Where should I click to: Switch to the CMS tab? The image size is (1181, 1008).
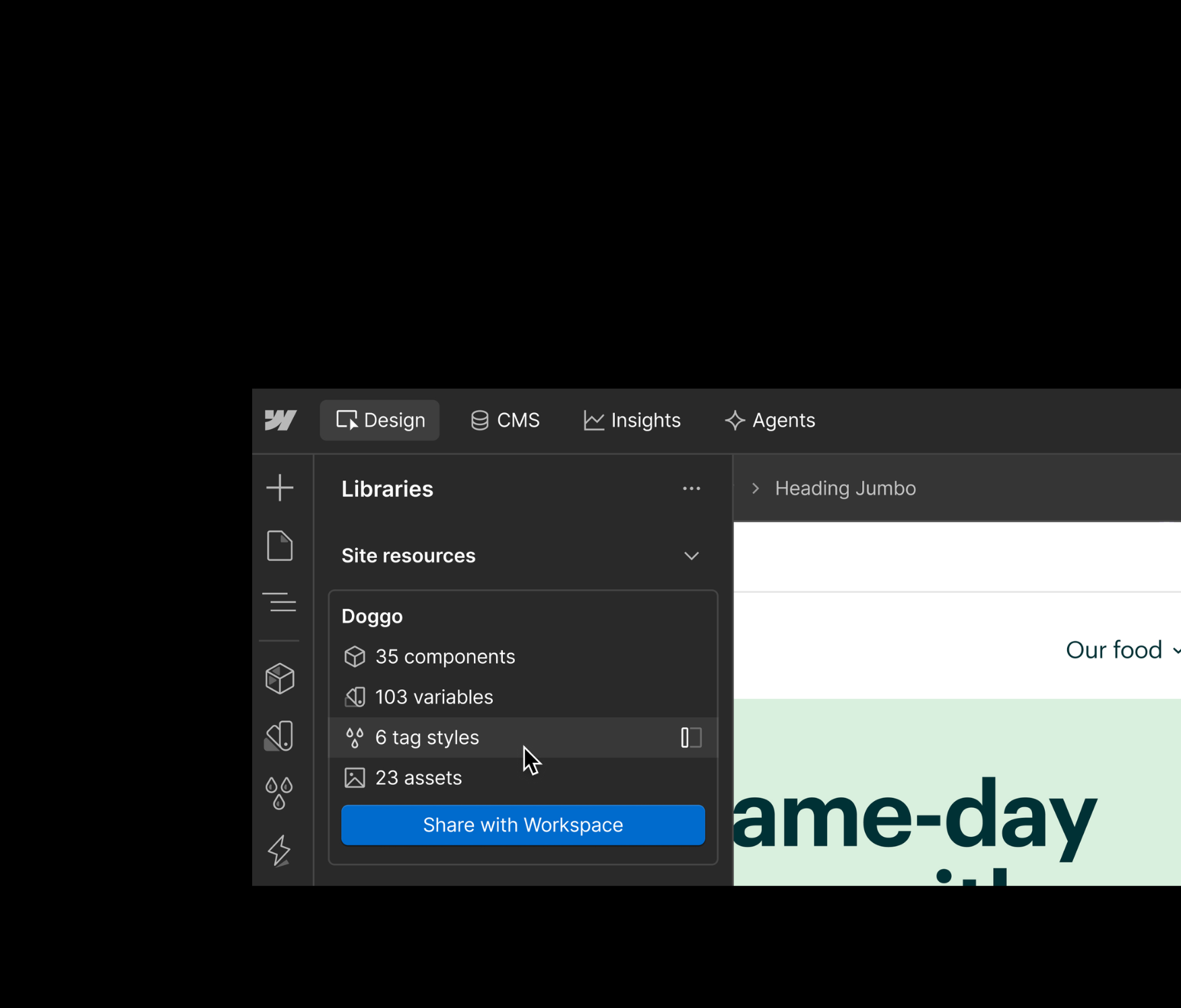[x=505, y=420]
